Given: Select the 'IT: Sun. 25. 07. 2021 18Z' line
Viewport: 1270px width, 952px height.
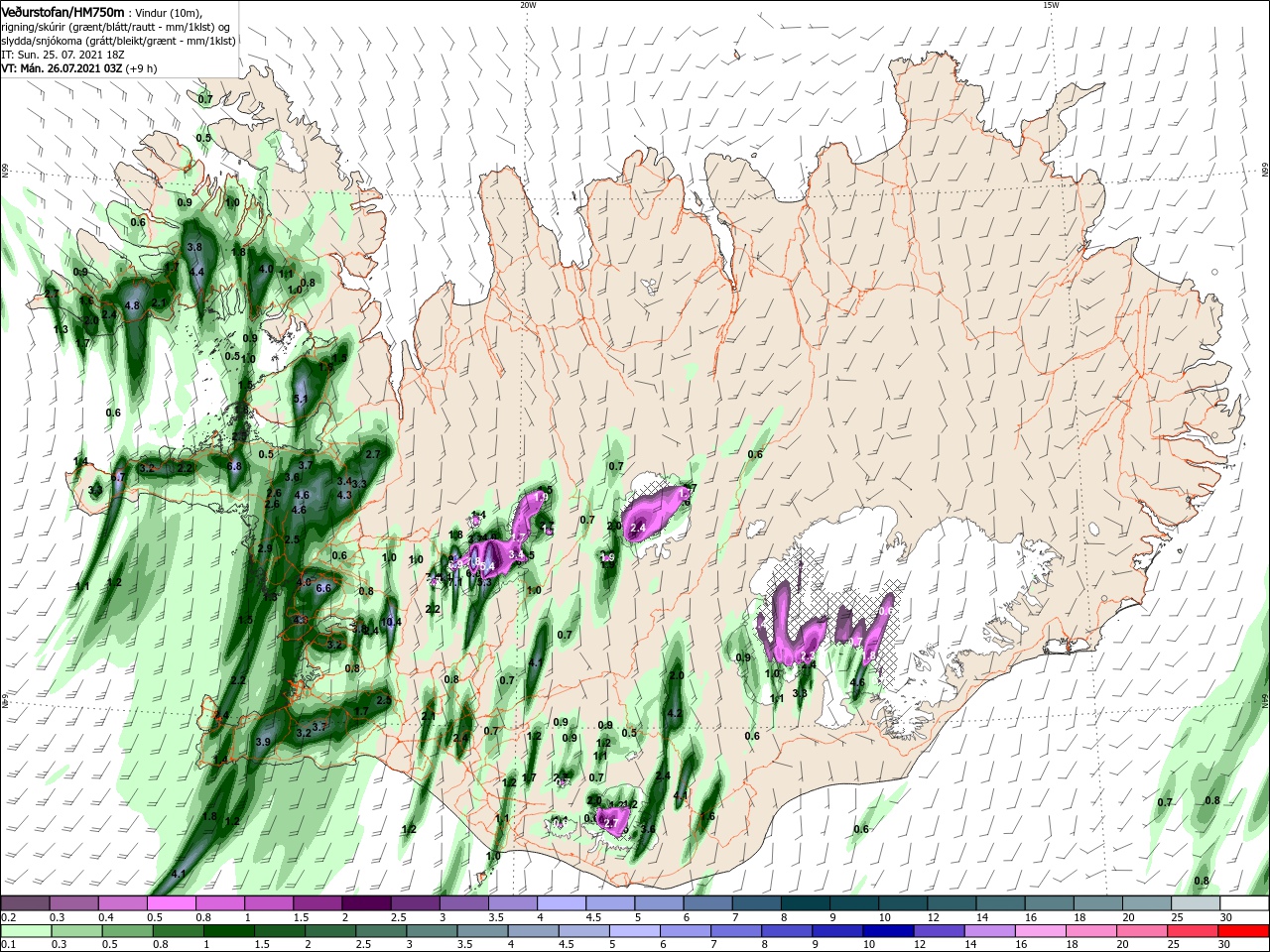Looking at the screenshot, I should point(61,55).
